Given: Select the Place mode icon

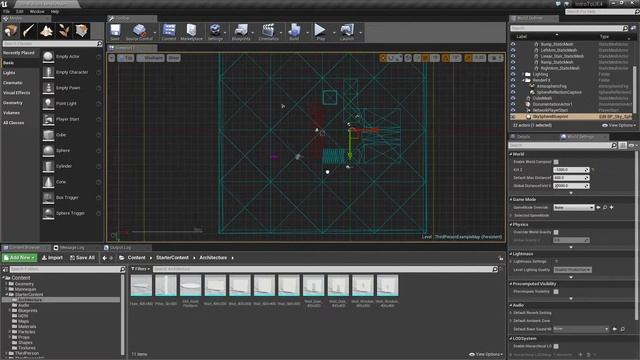Looking at the screenshot, I should [x=11, y=31].
